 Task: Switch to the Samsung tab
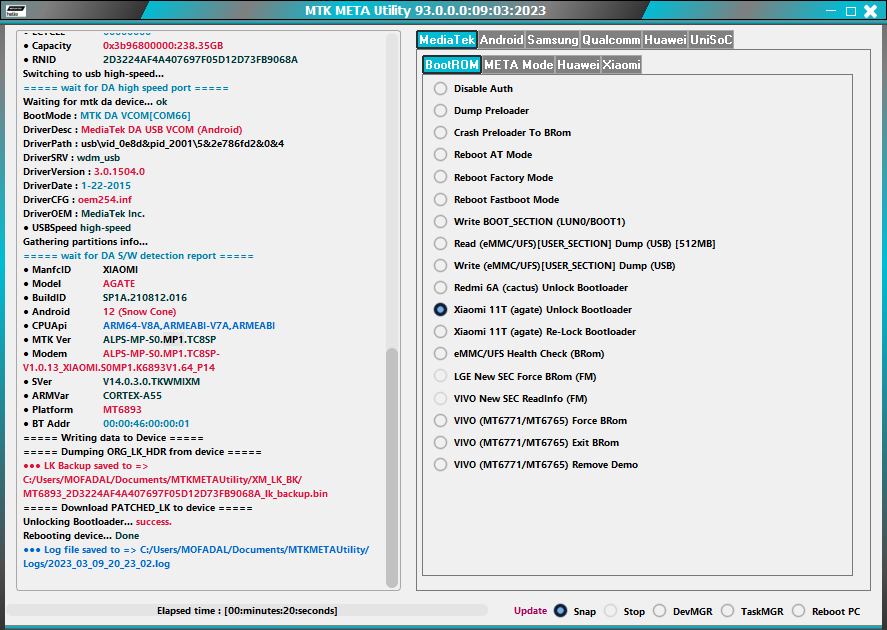coord(553,40)
